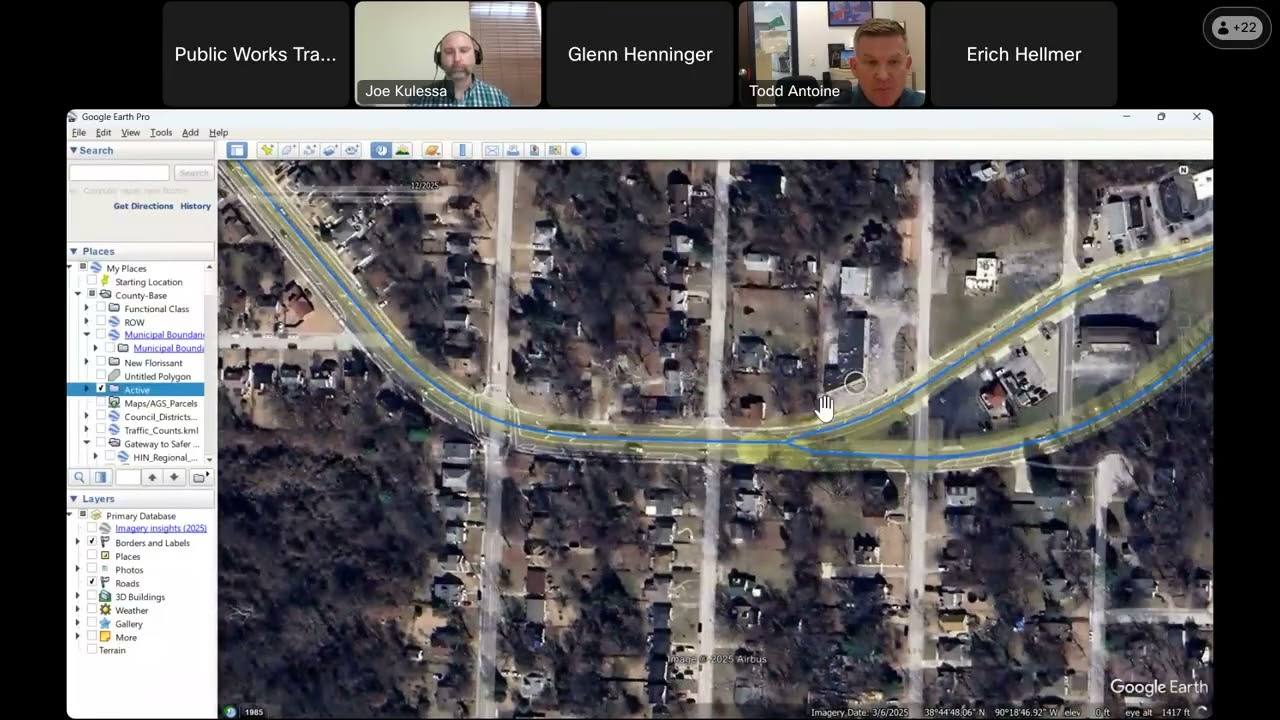Check the Untitled Polygon checkbox
1280x720 pixels.
101,376
